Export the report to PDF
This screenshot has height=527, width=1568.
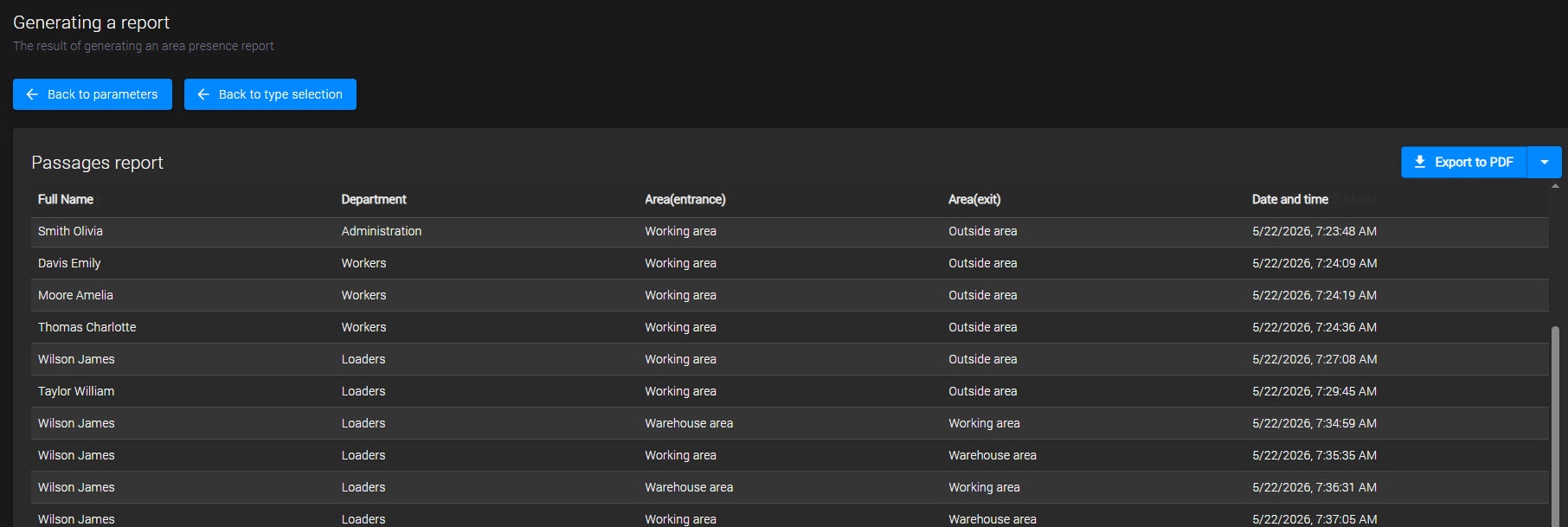1464,162
